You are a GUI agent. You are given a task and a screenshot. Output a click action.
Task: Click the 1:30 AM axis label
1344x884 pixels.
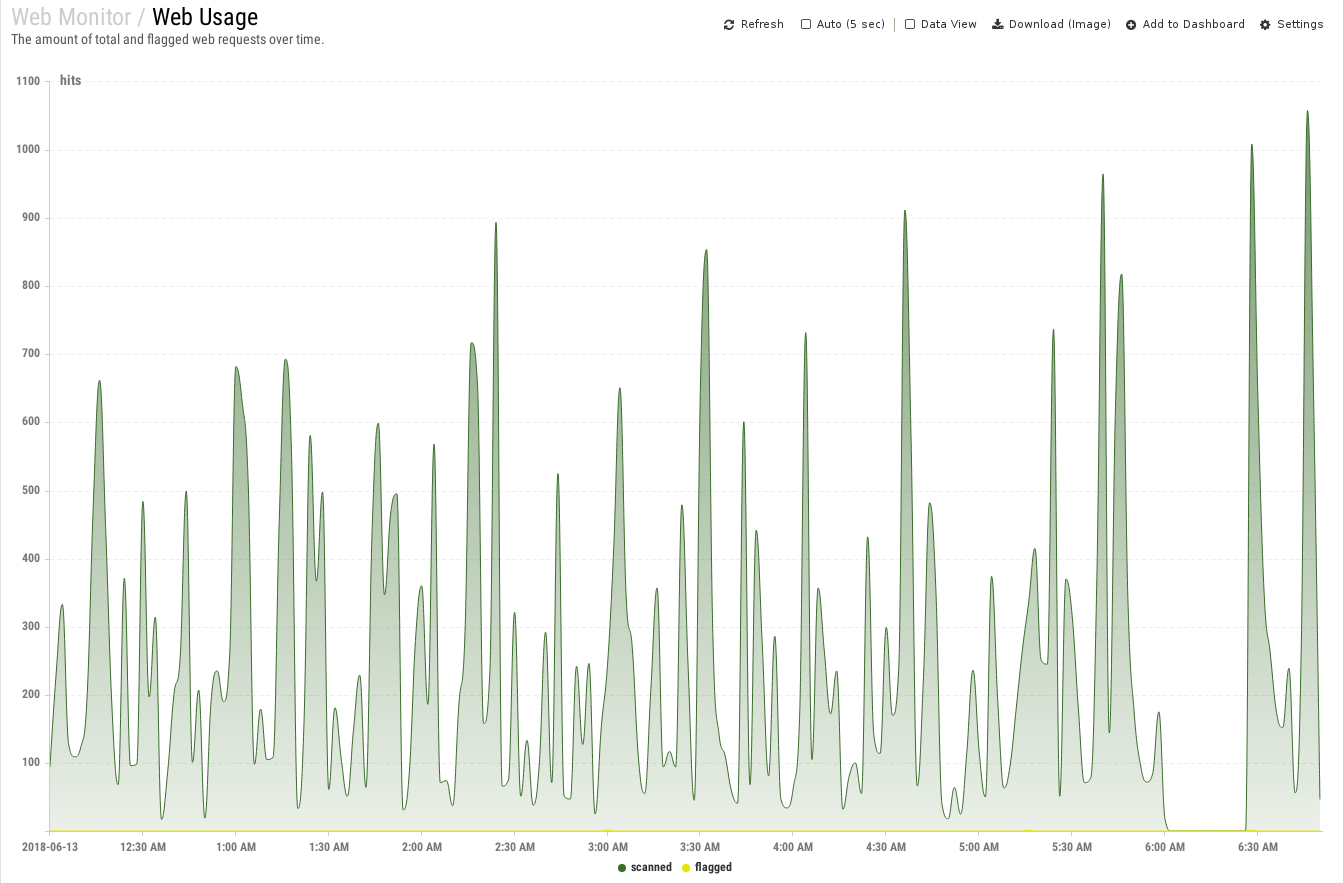point(329,847)
